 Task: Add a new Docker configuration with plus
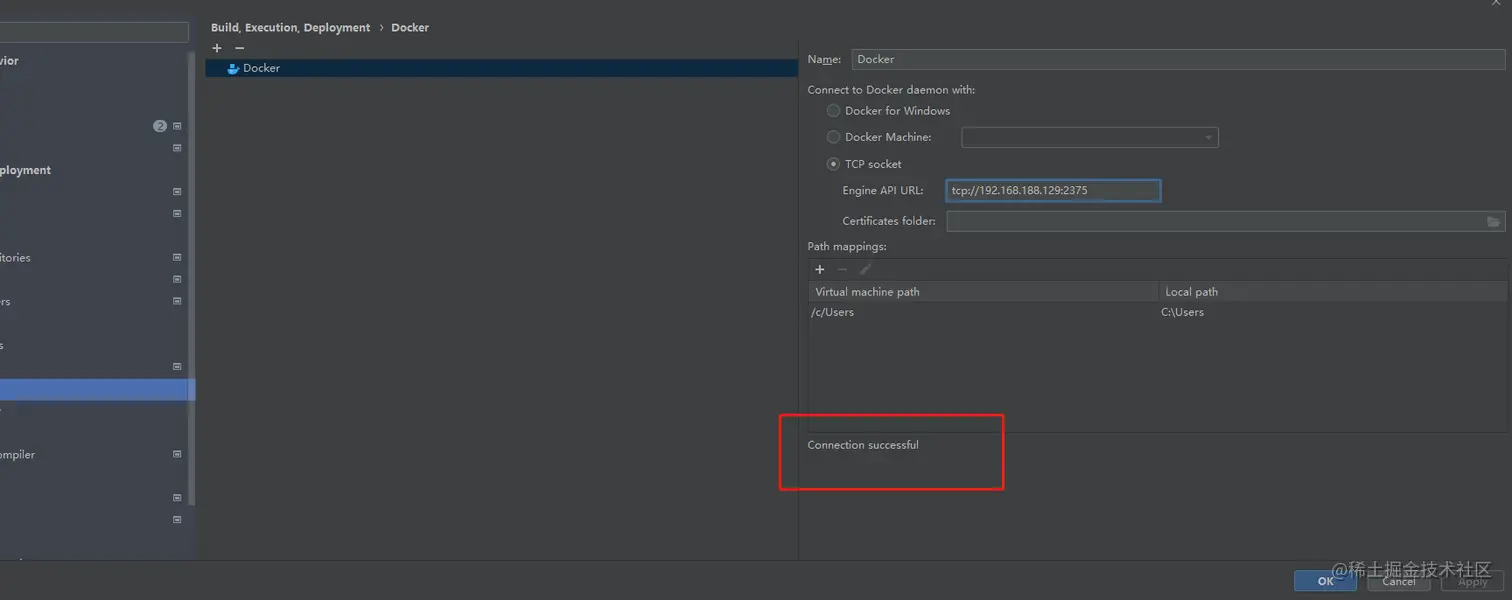(x=217, y=48)
